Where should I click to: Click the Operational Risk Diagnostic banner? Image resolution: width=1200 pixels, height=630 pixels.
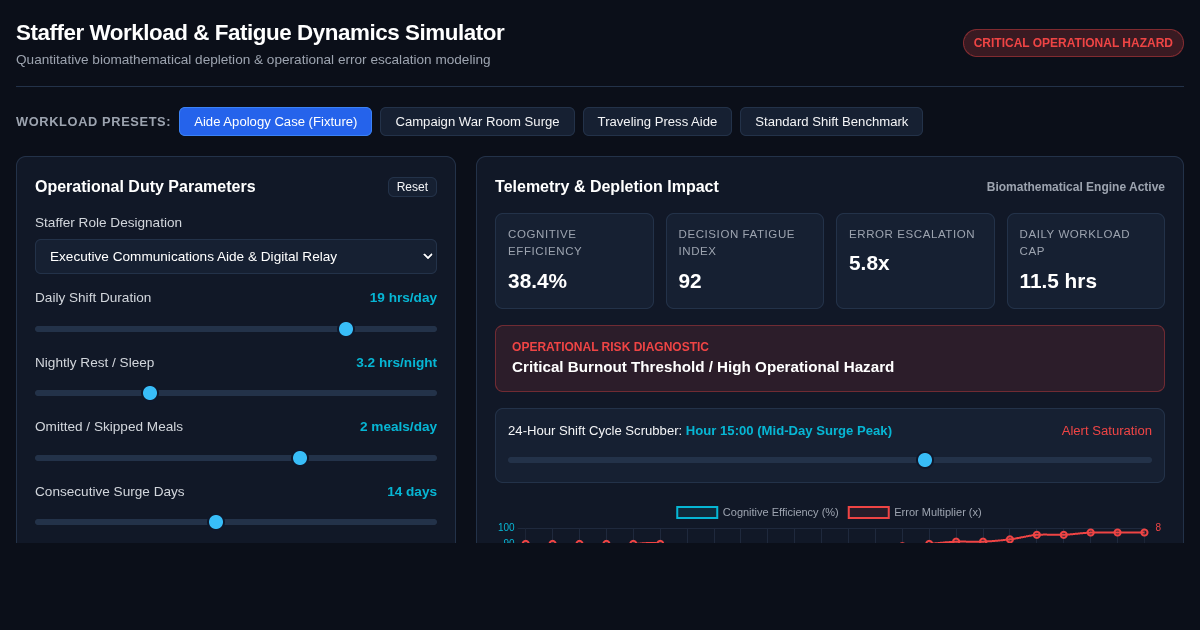coord(830,358)
